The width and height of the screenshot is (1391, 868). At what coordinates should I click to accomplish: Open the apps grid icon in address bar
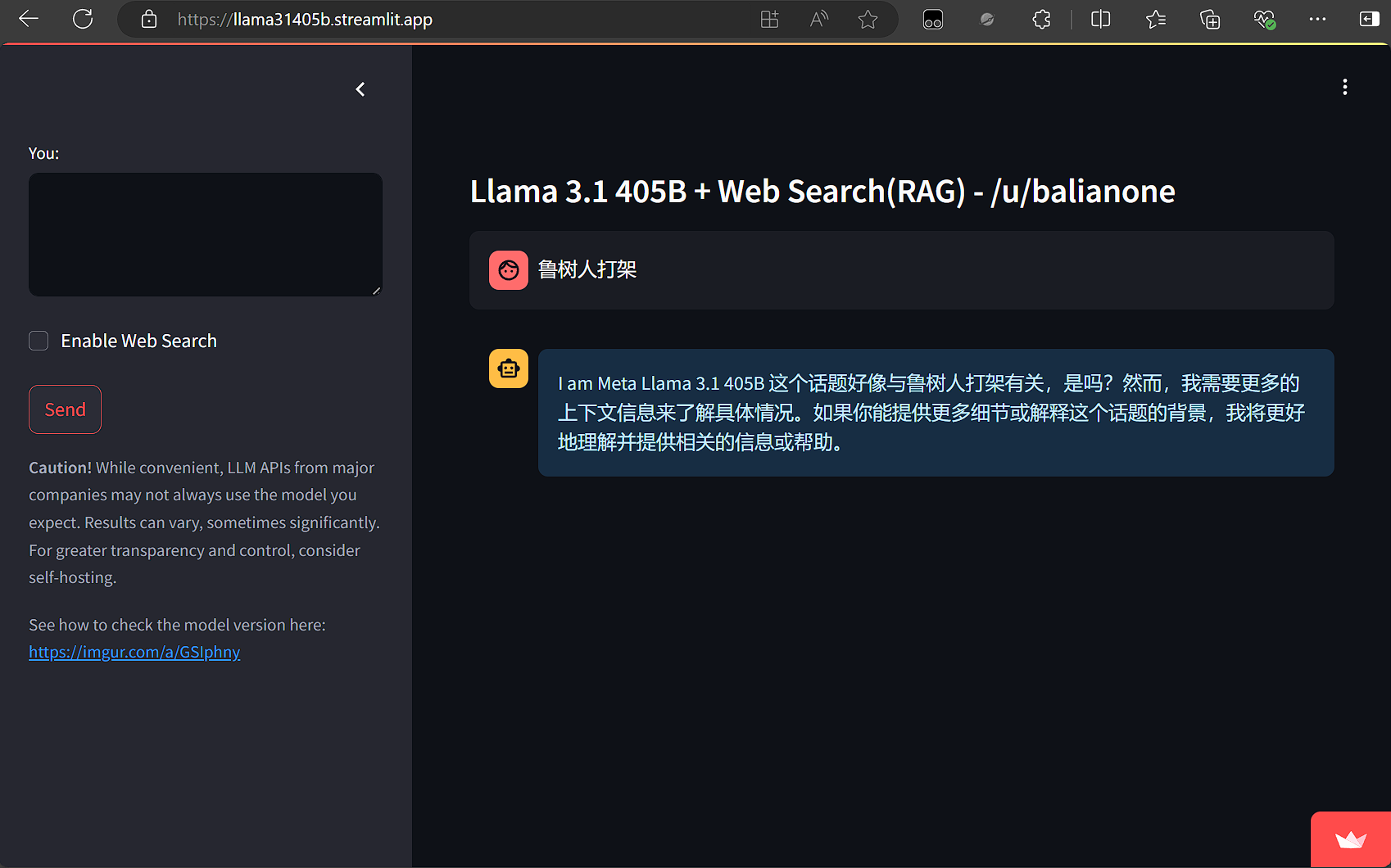[x=770, y=20]
